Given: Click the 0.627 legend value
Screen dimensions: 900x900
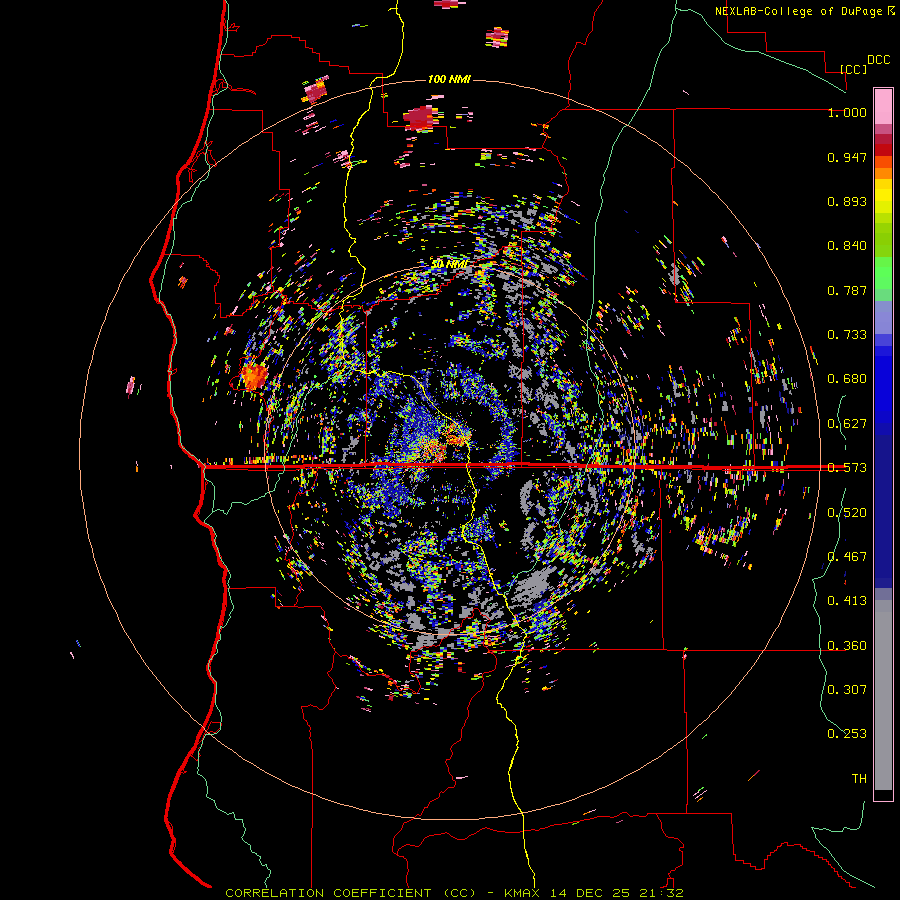Looking at the screenshot, I should point(847,424).
